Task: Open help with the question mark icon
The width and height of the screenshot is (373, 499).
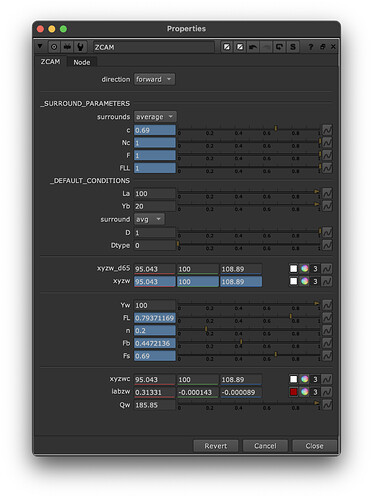Action: (x=311, y=47)
